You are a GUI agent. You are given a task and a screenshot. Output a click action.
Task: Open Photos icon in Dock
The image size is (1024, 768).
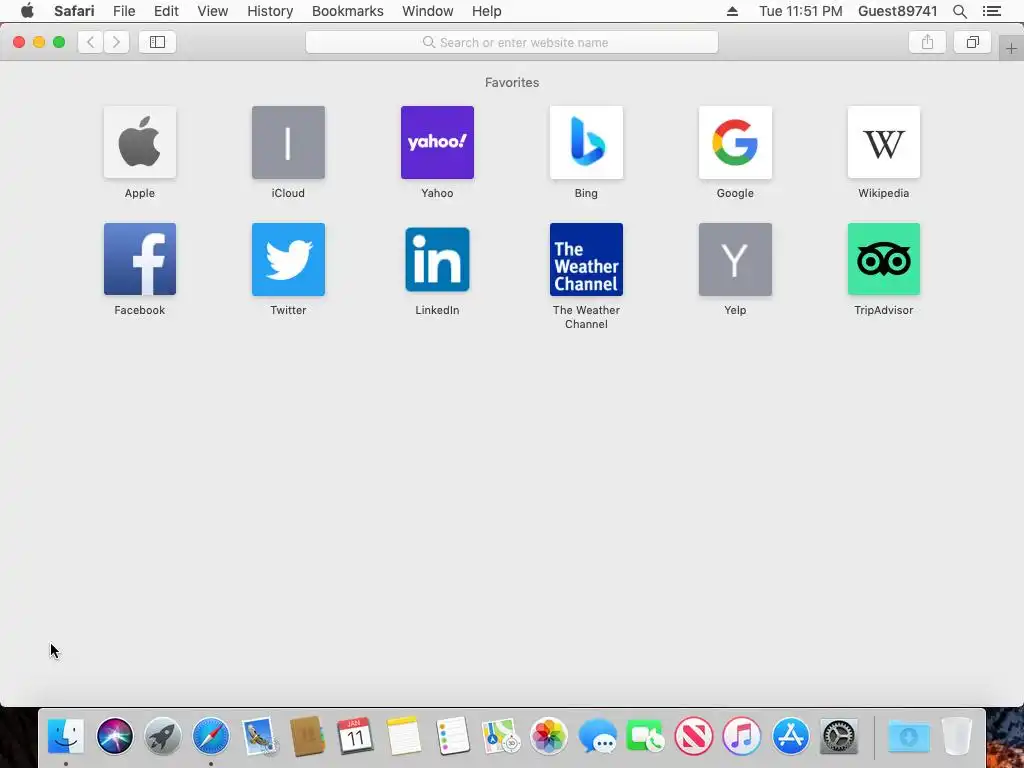(x=549, y=736)
